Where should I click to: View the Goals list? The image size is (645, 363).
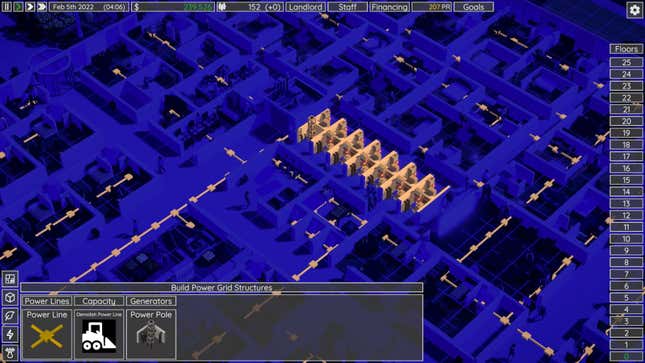[473, 7]
